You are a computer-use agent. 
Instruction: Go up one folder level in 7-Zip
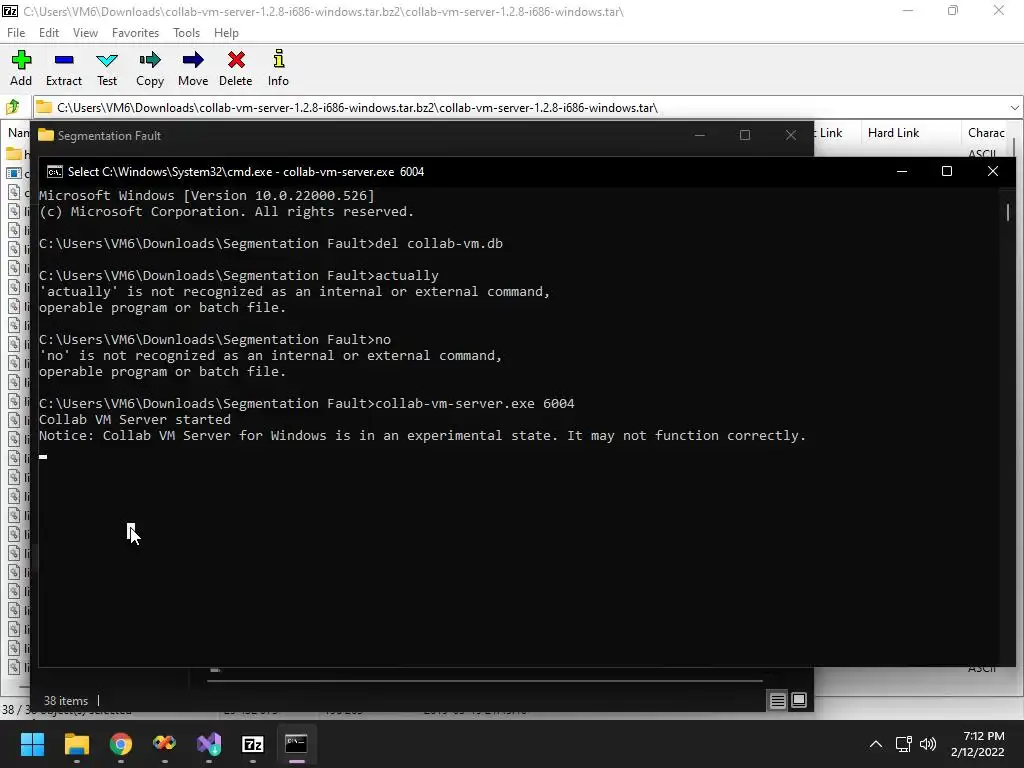pyautogui.click(x=12, y=107)
